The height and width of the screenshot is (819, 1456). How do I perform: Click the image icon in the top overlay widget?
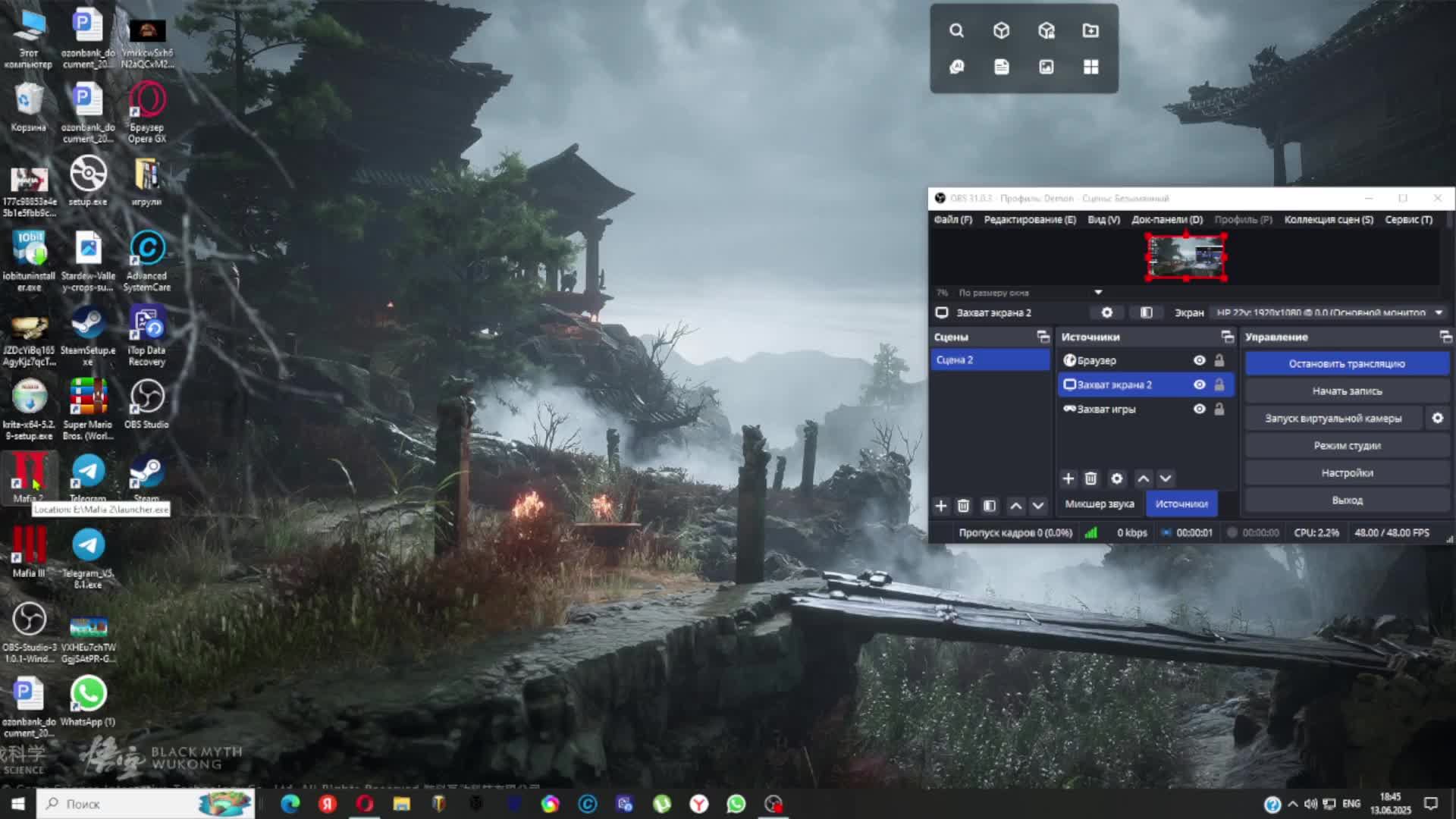1046,67
